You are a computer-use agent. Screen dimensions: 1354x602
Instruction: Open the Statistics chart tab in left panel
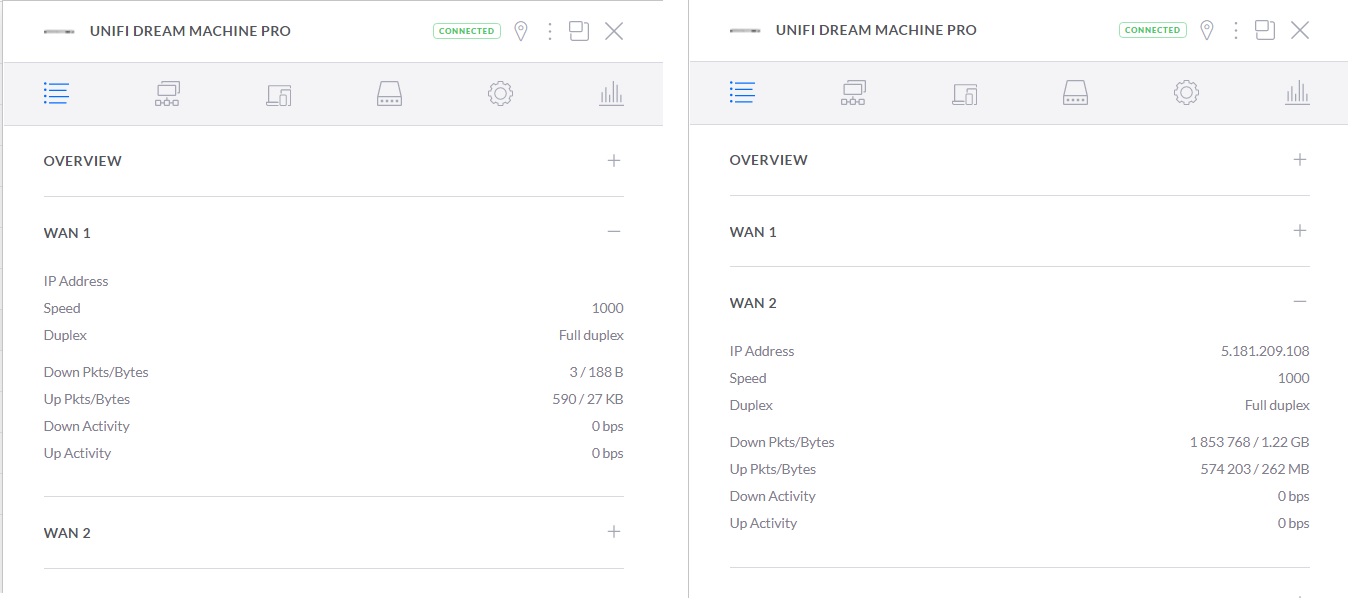click(611, 94)
